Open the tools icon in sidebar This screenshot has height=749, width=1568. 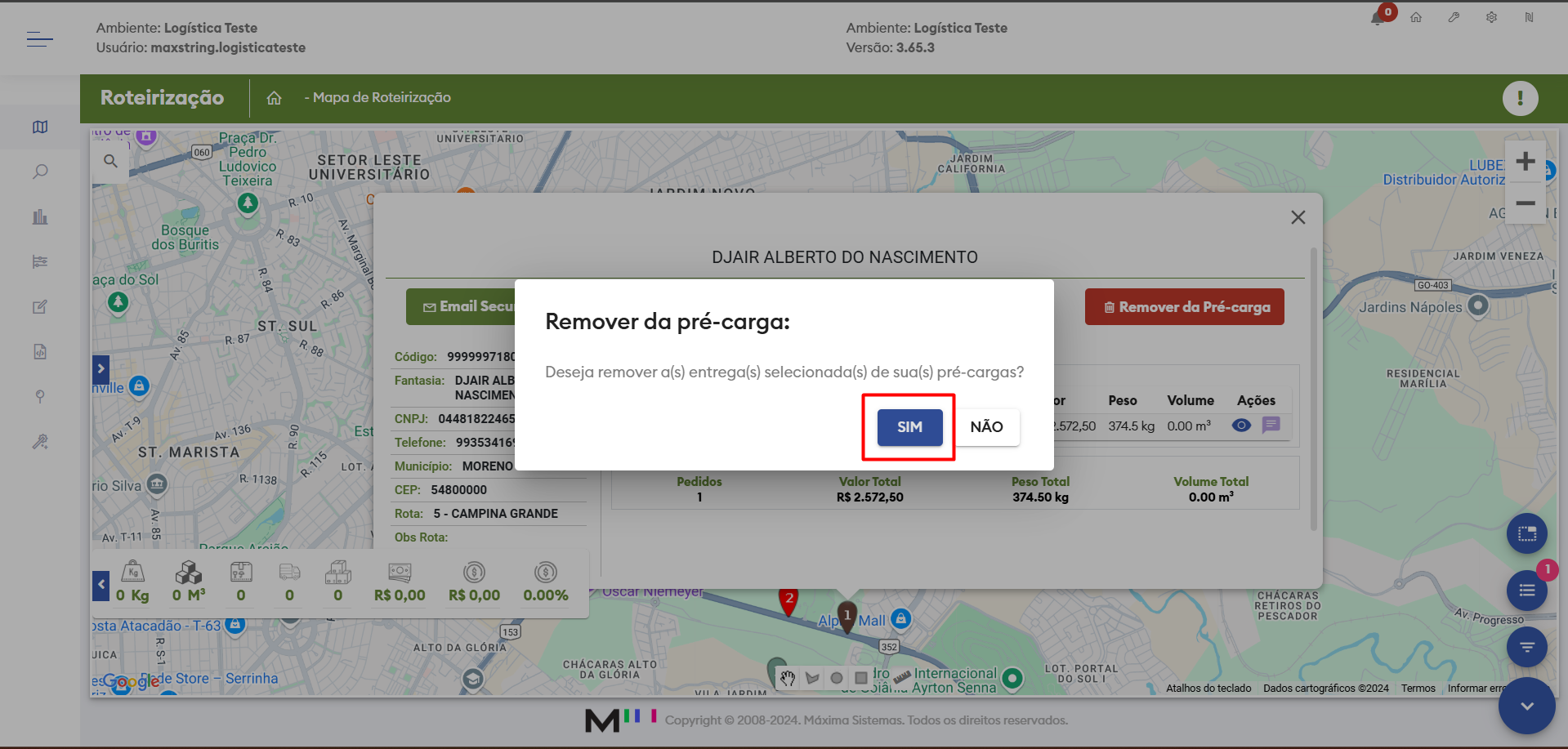click(40, 441)
